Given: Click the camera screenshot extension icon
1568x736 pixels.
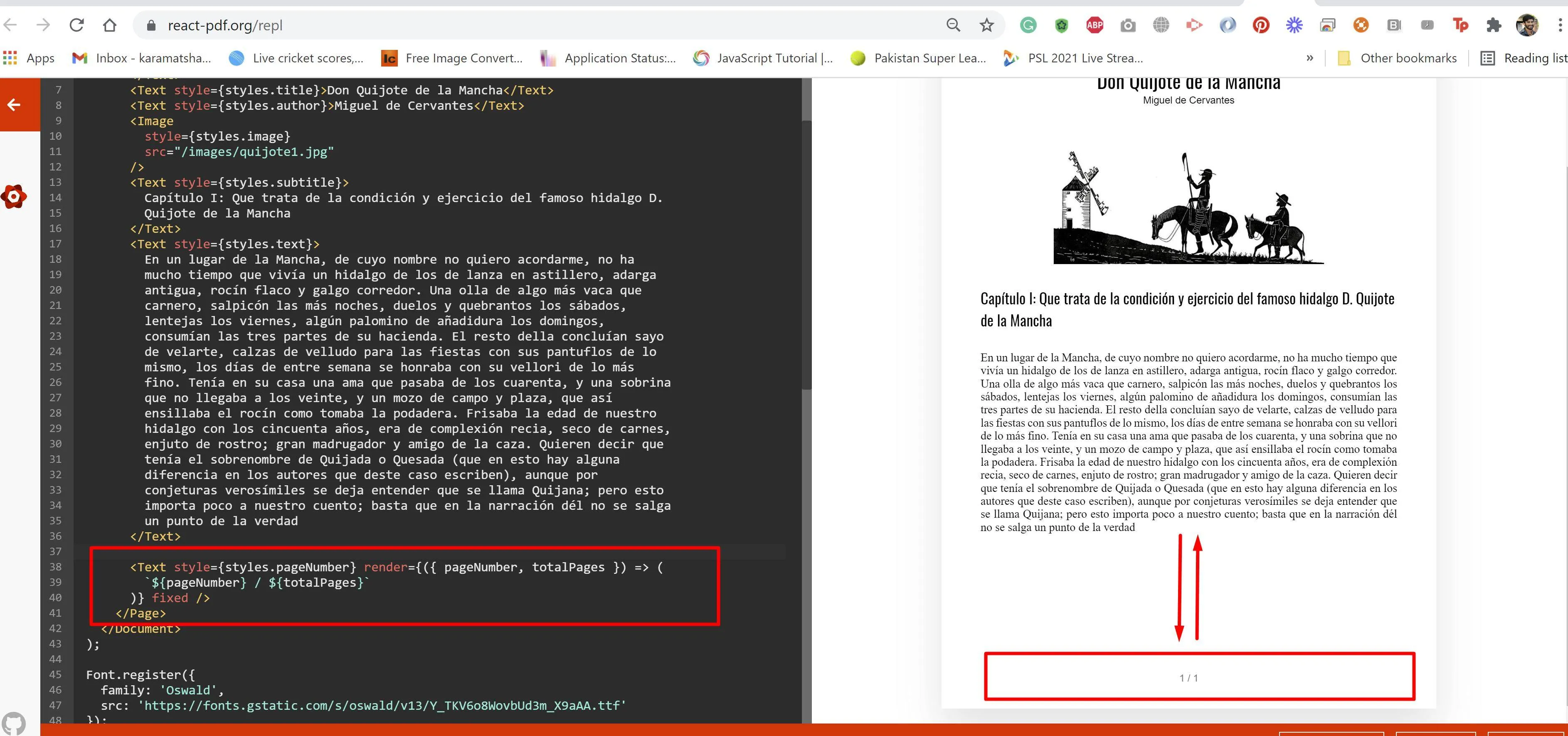Looking at the screenshot, I should click(1128, 25).
